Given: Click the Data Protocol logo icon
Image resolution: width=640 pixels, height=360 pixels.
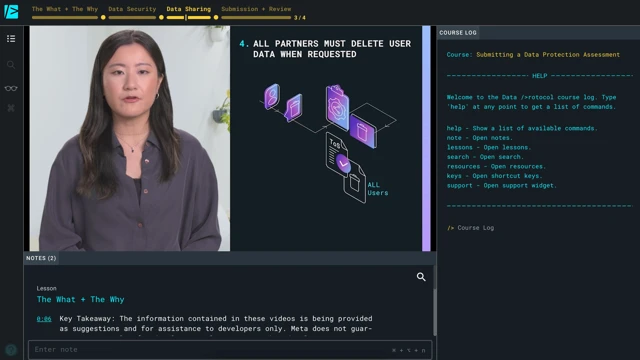Looking at the screenshot, I should (11, 11).
